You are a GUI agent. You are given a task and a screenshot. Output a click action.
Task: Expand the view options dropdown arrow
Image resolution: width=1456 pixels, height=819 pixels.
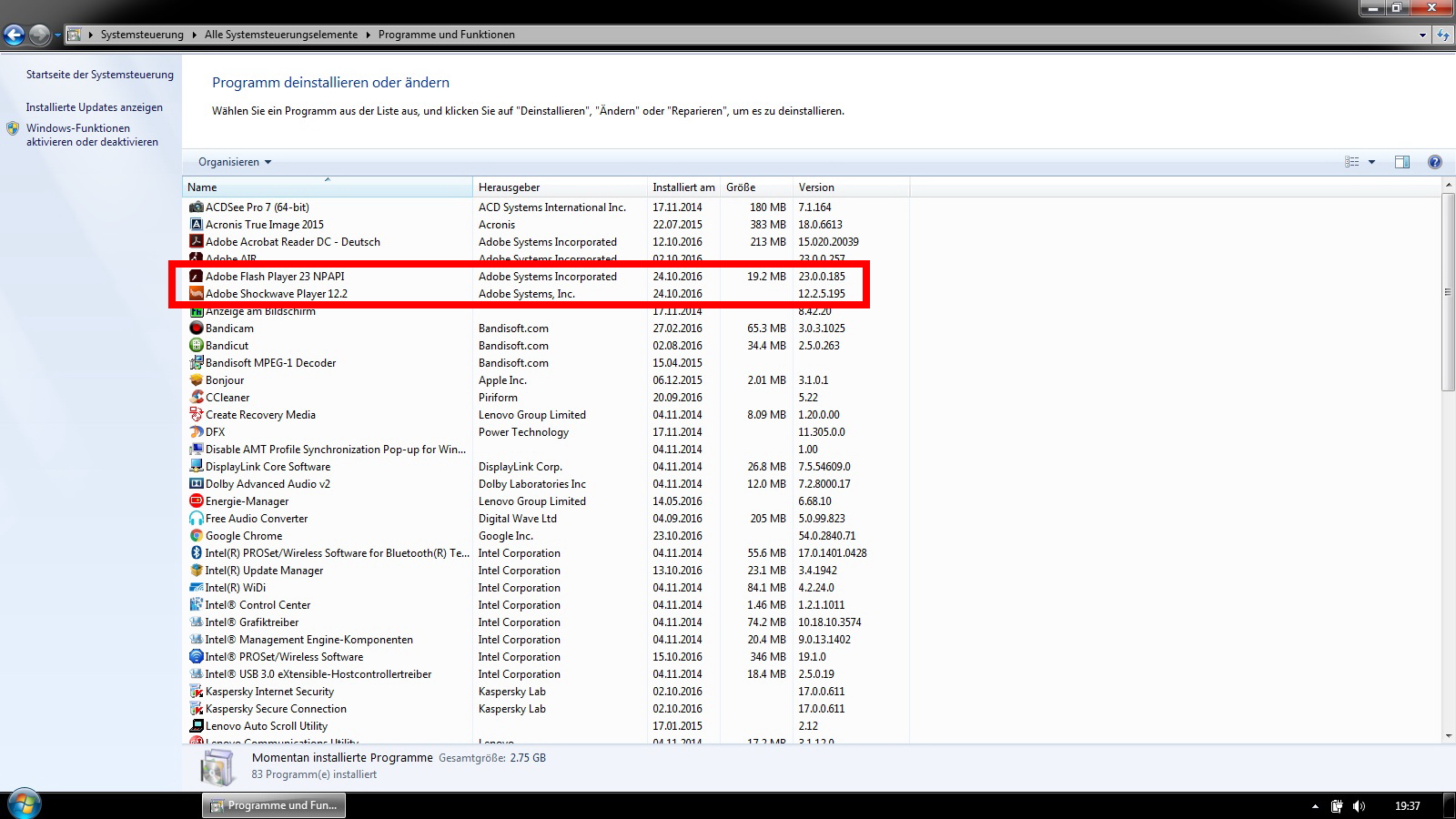1371,162
